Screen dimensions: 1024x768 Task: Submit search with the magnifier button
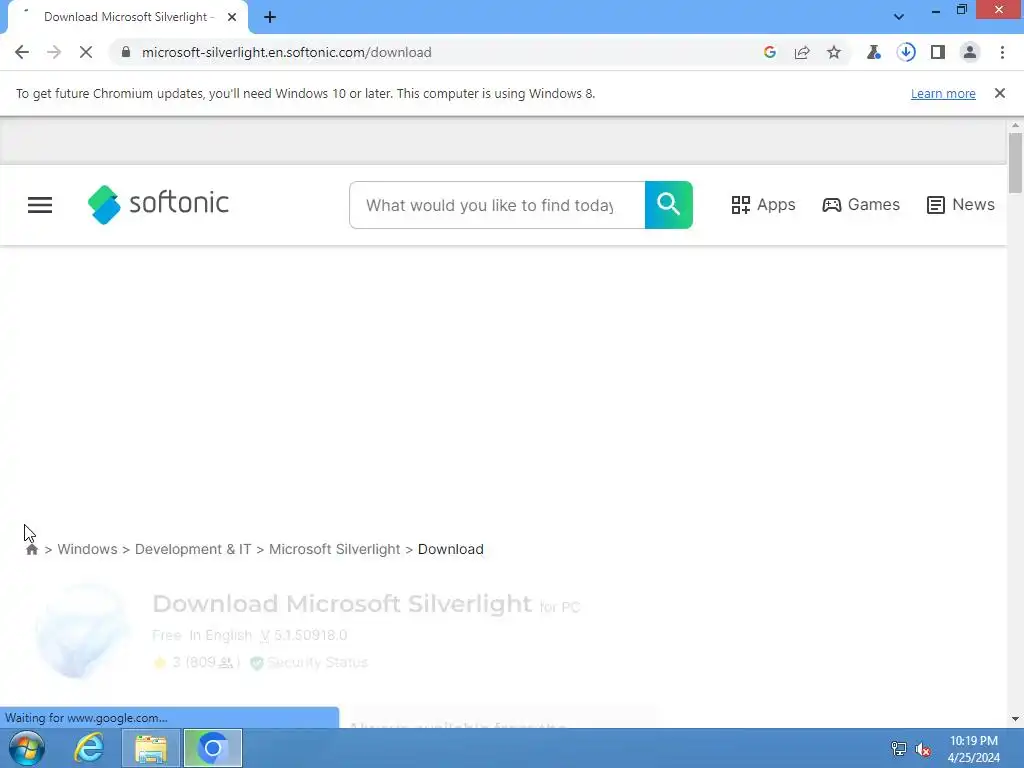point(669,205)
